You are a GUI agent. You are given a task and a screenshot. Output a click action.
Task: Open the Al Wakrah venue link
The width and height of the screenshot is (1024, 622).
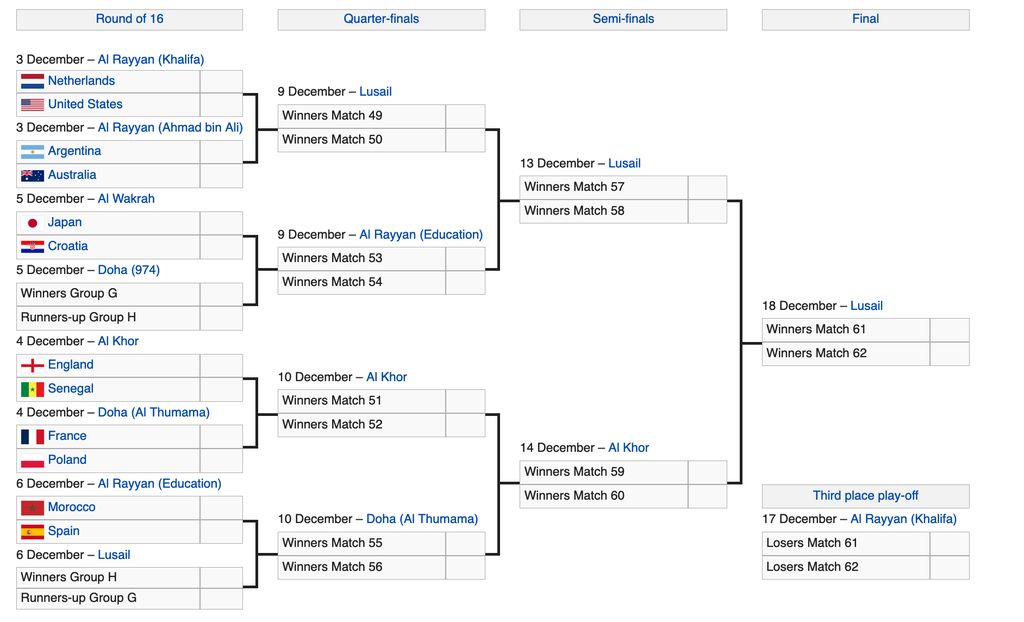click(126, 199)
